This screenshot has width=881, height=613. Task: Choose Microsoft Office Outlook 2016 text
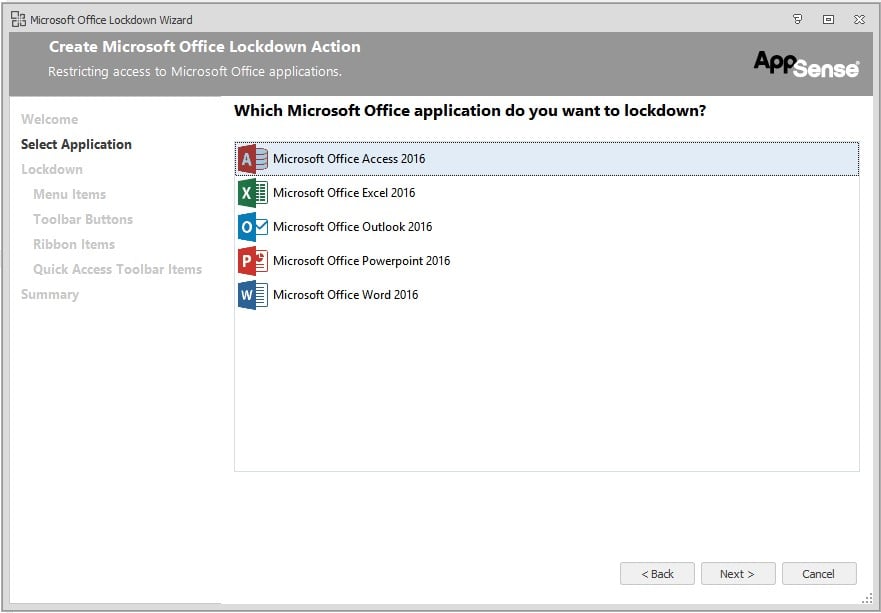pos(352,227)
